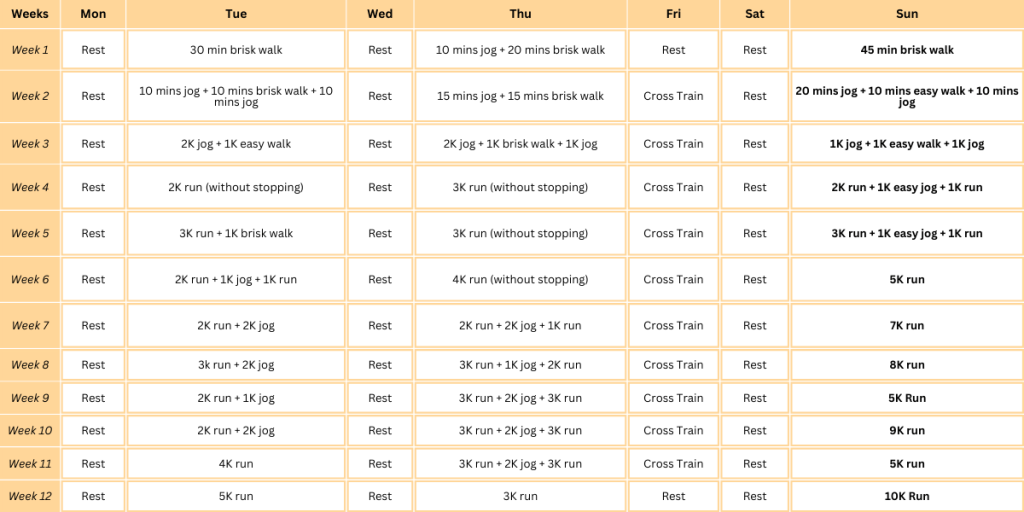This screenshot has height=512, width=1024.
Task: Select the 7K run cell
Action: coord(906,326)
